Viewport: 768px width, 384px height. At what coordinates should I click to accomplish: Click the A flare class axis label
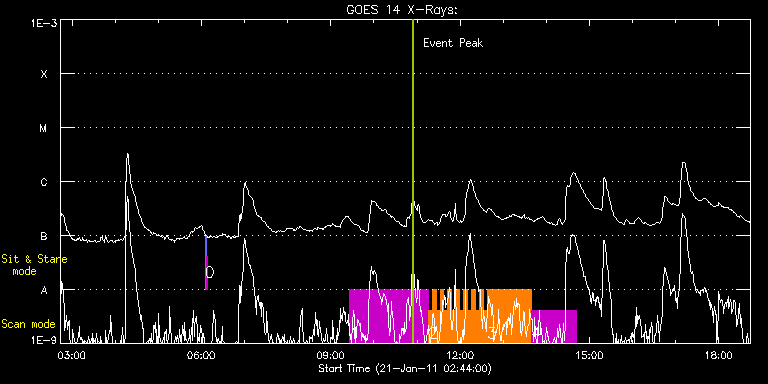[44, 290]
